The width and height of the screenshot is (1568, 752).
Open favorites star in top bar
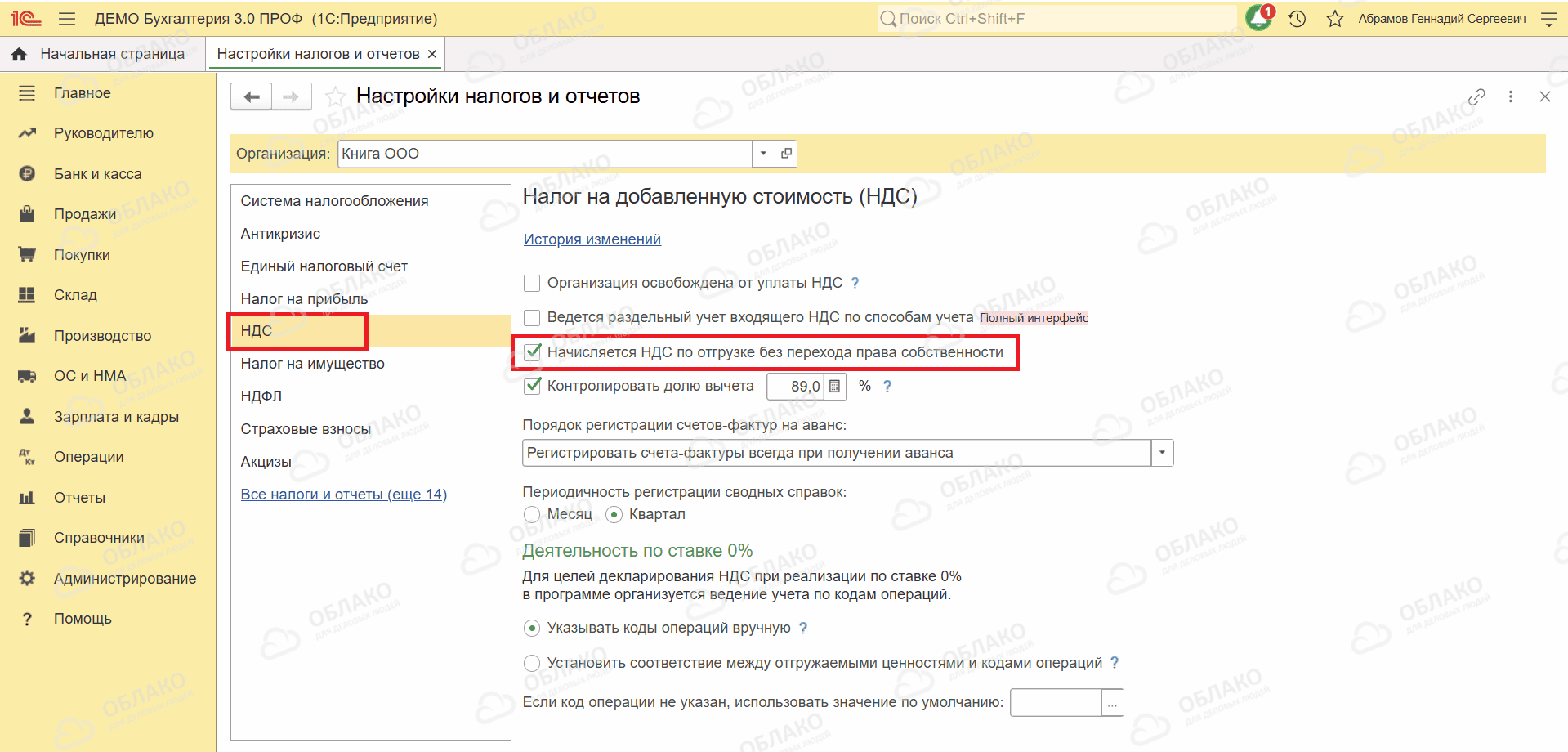pyautogui.click(x=1335, y=19)
